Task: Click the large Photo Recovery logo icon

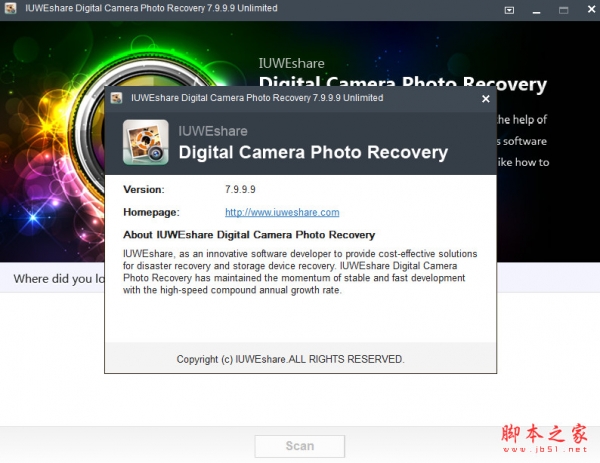Action: [145, 142]
